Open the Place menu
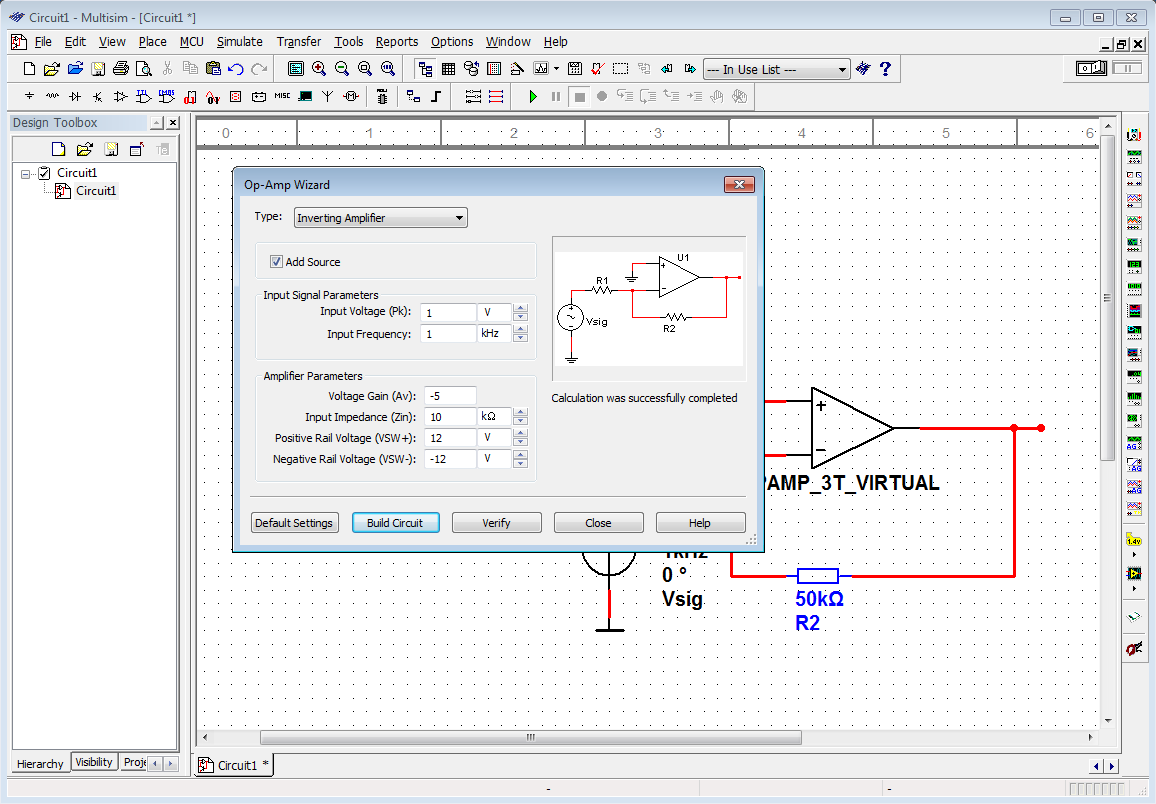Viewport: 1156px width, 804px height. (x=153, y=42)
